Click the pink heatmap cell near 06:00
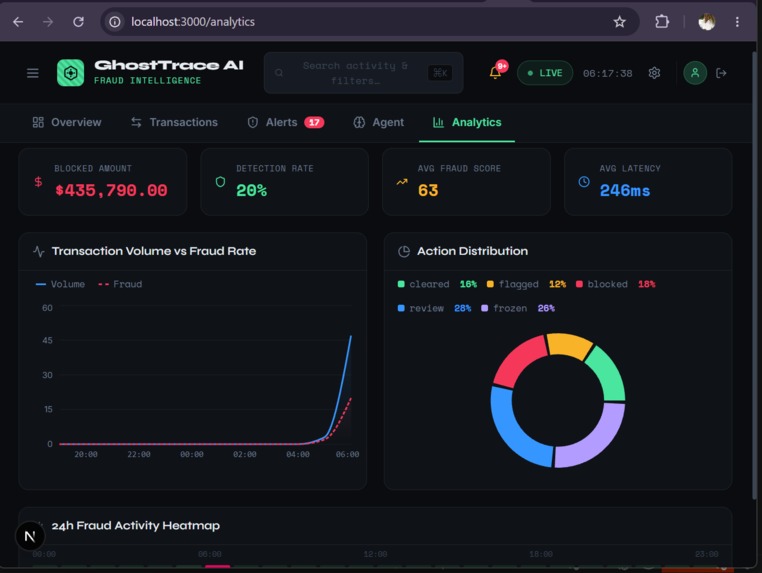Image resolution: width=762 pixels, height=573 pixels. click(217, 566)
